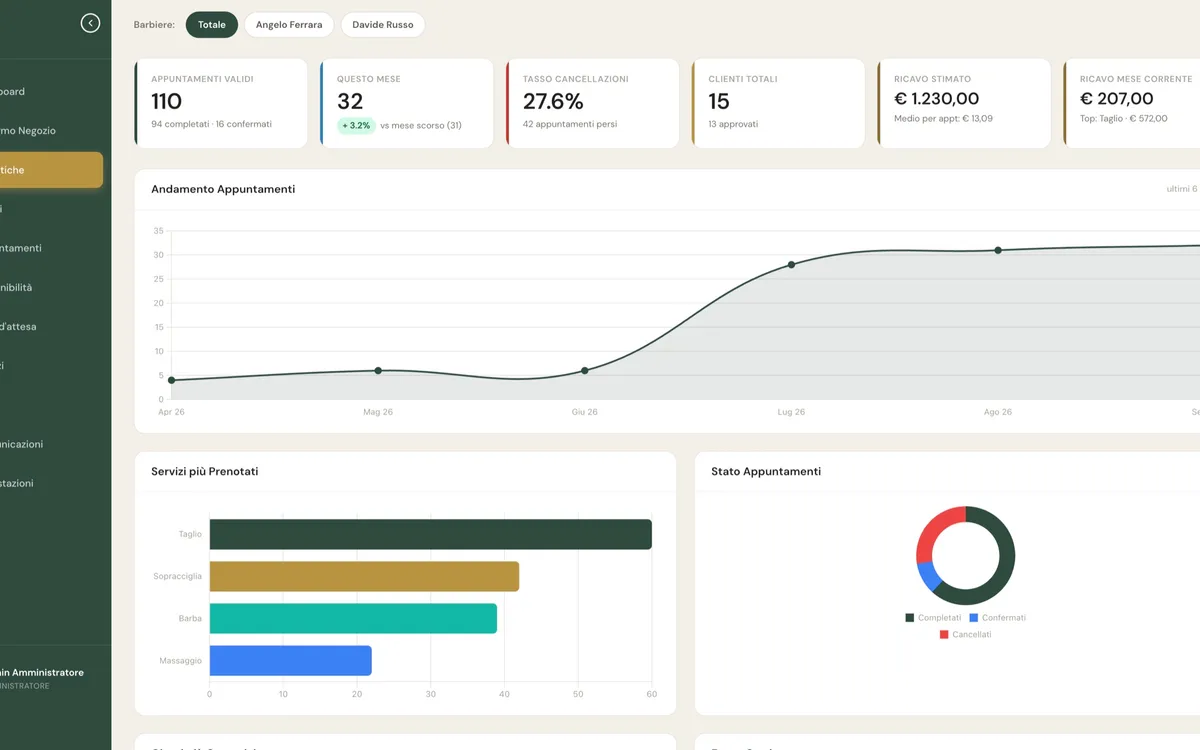The image size is (1200, 750).
Task: Click the gold Sopracciglia bar
Action: pos(364,576)
